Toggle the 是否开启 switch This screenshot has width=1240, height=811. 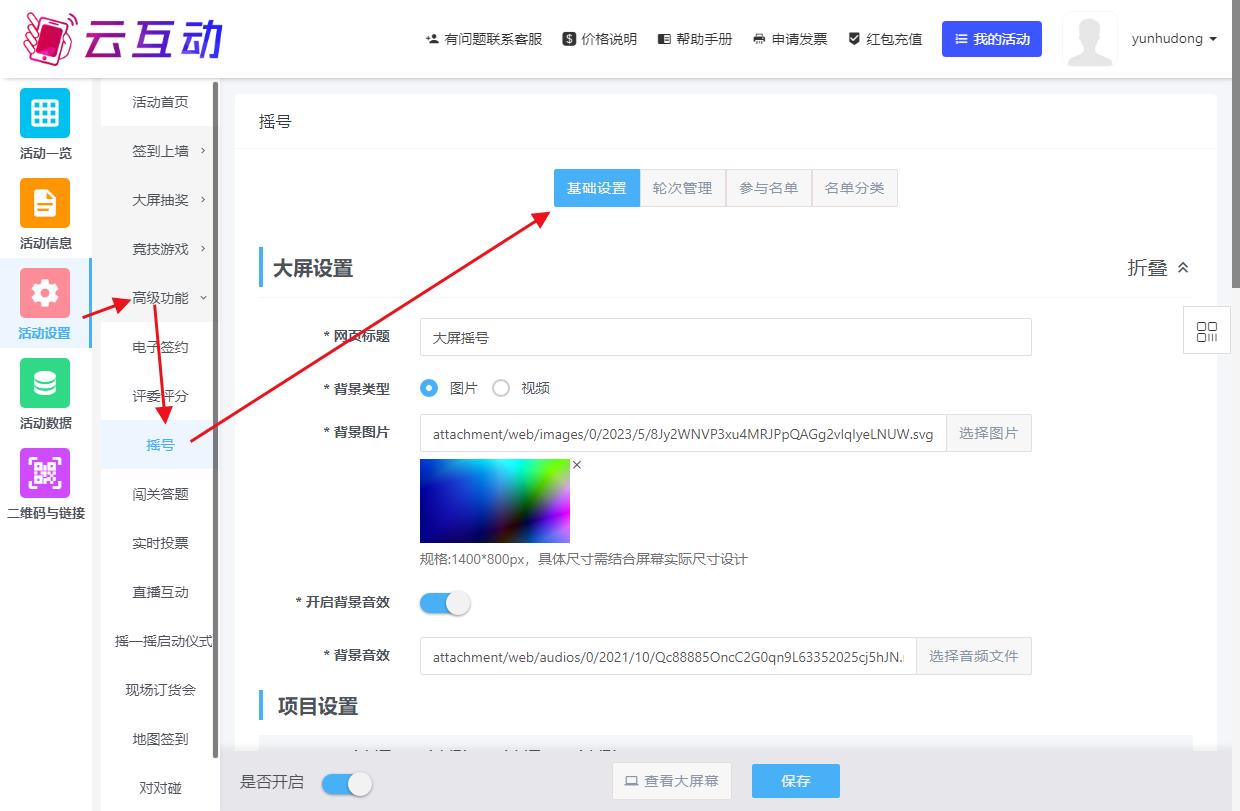click(x=347, y=784)
